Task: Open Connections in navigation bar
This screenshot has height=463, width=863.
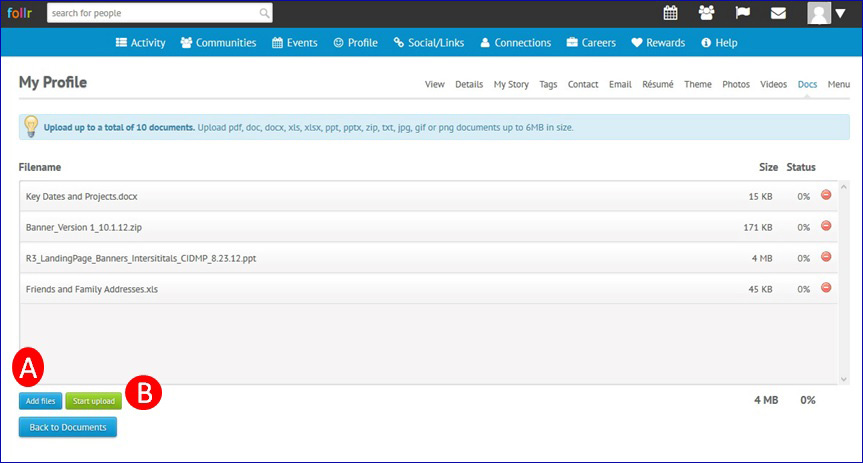Action: tap(516, 42)
